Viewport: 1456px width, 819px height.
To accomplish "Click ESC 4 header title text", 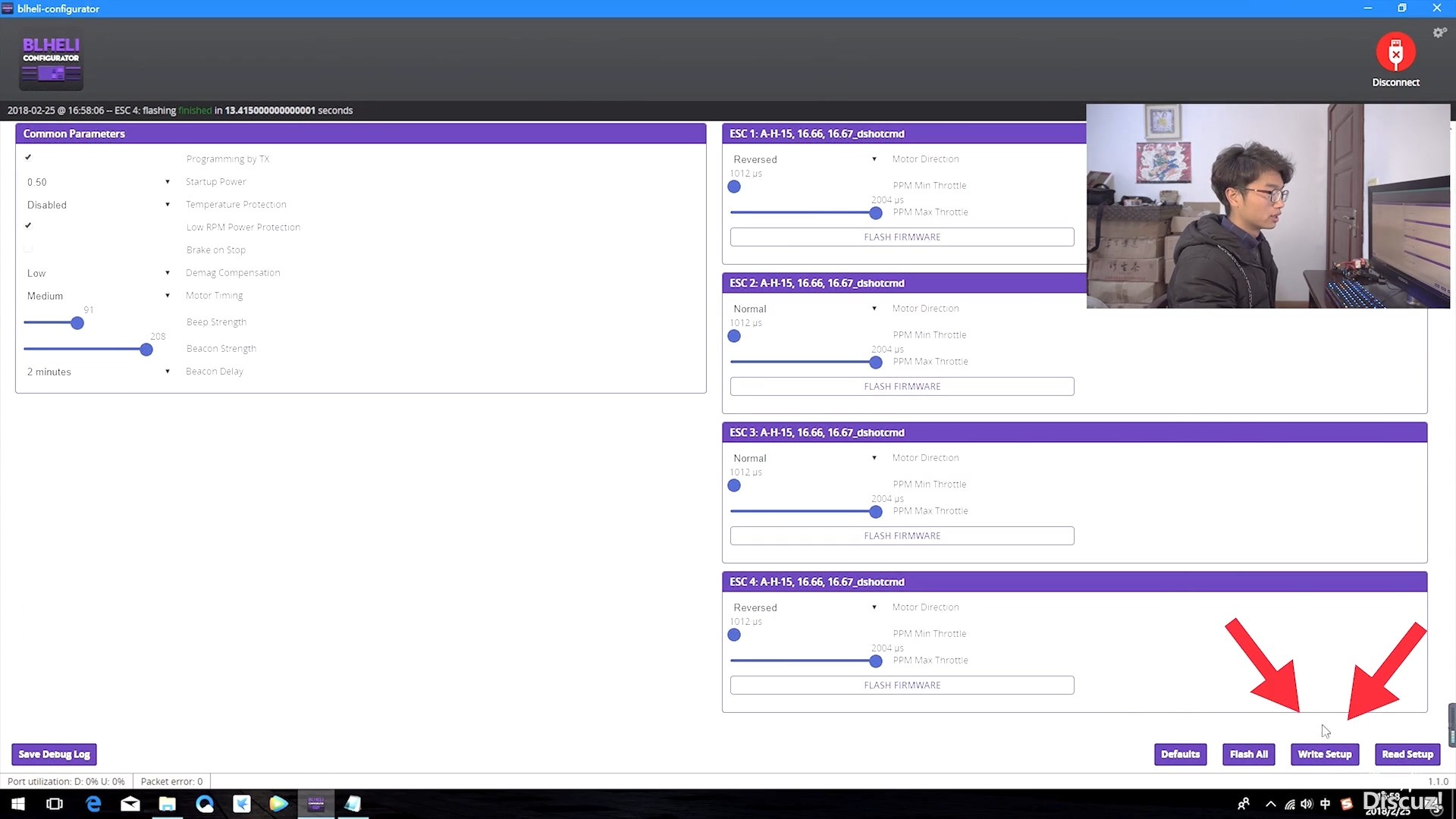I will [817, 582].
